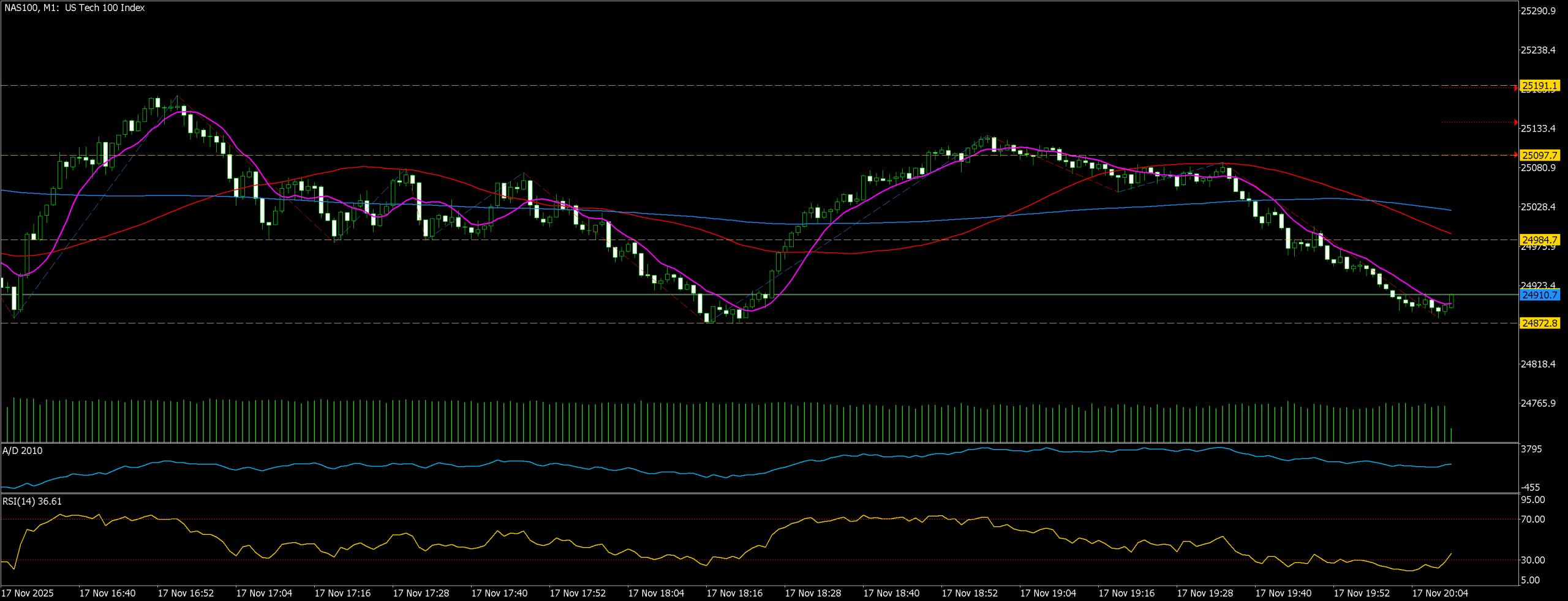Click the 3795 A/D scale value
The height and width of the screenshot is (601, 1568).
coord(1531,449)
